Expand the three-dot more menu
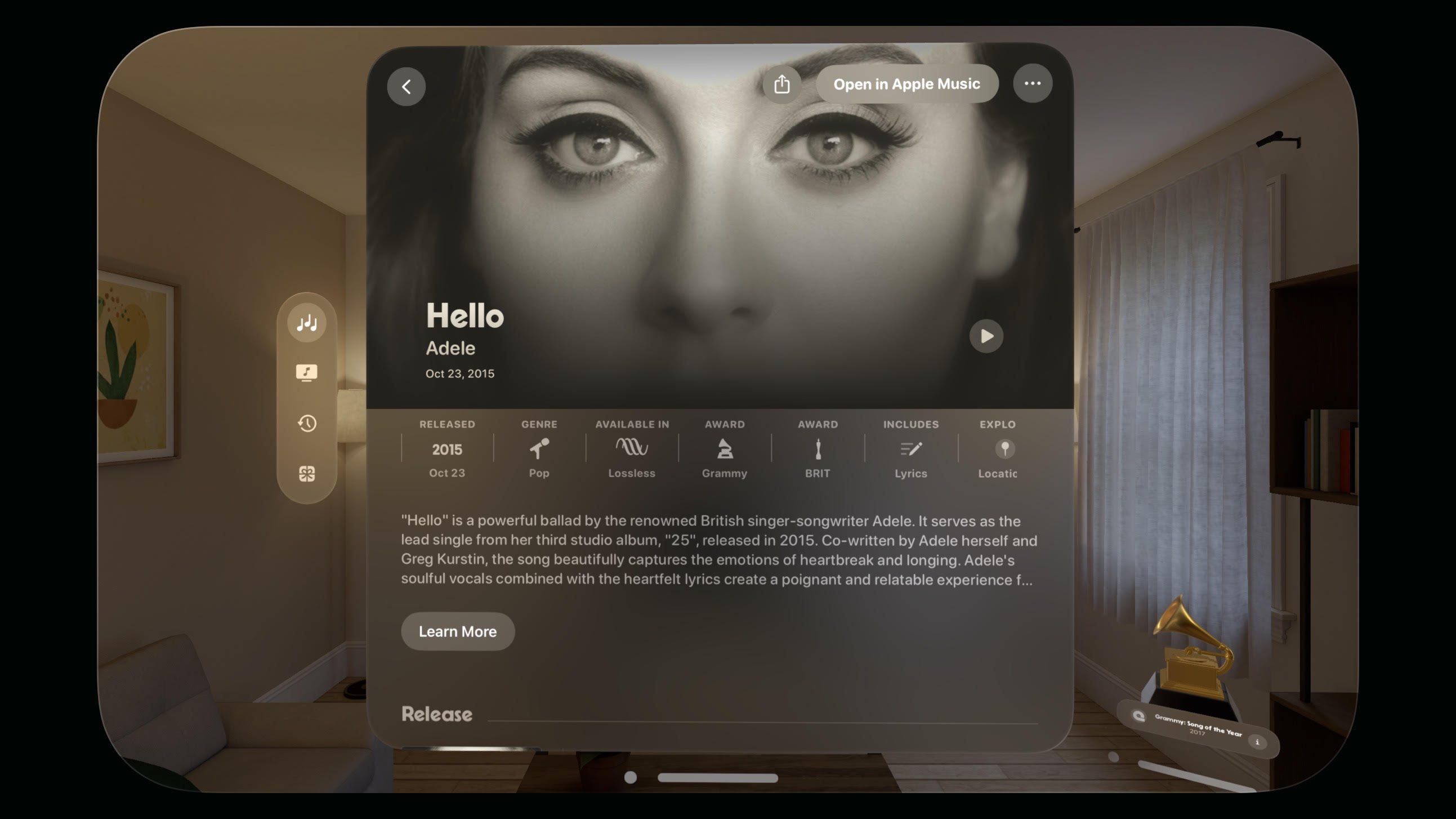 1033,84
